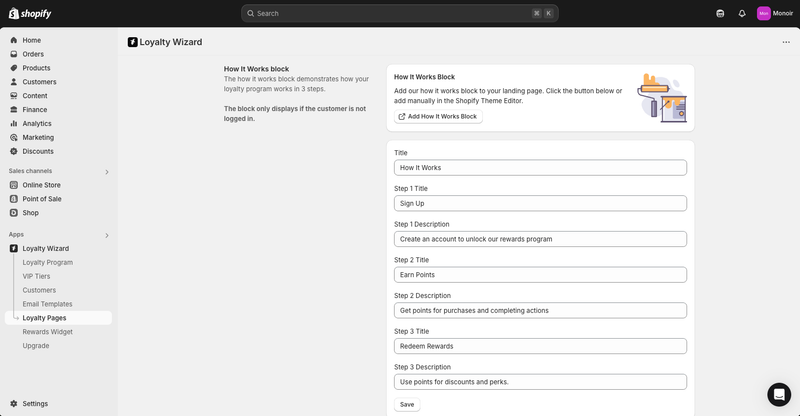
Task: Click the Shopify logo
Action: pos(30,13)
